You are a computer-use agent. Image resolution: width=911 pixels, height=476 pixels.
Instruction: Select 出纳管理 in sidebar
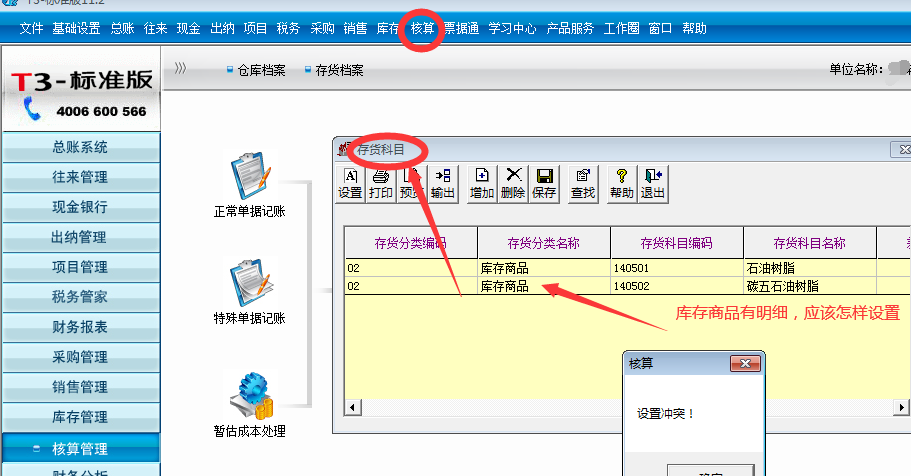click(x=81, y=237)
